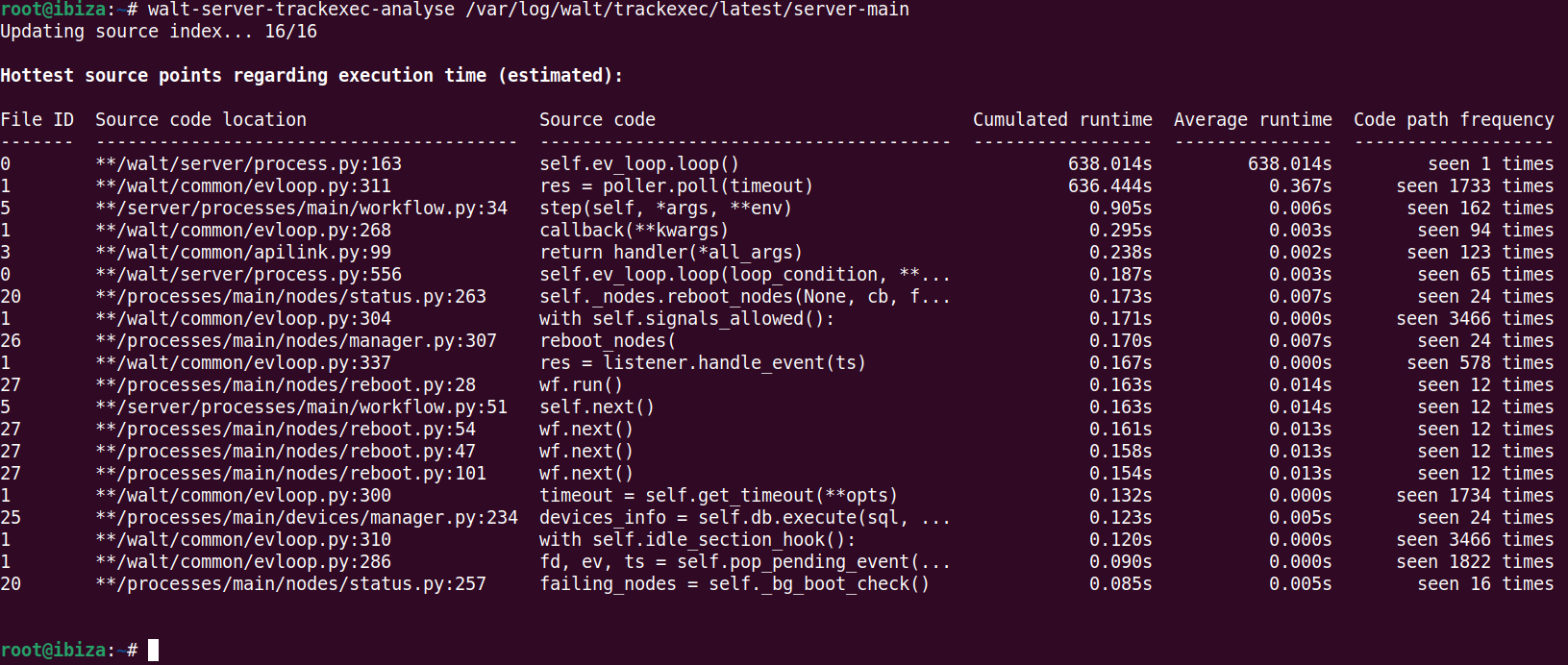The width and height of the screenshot is (1568, 665).
Task: Click the devices/manager.py:234 source location
Action: pos(306,518)
